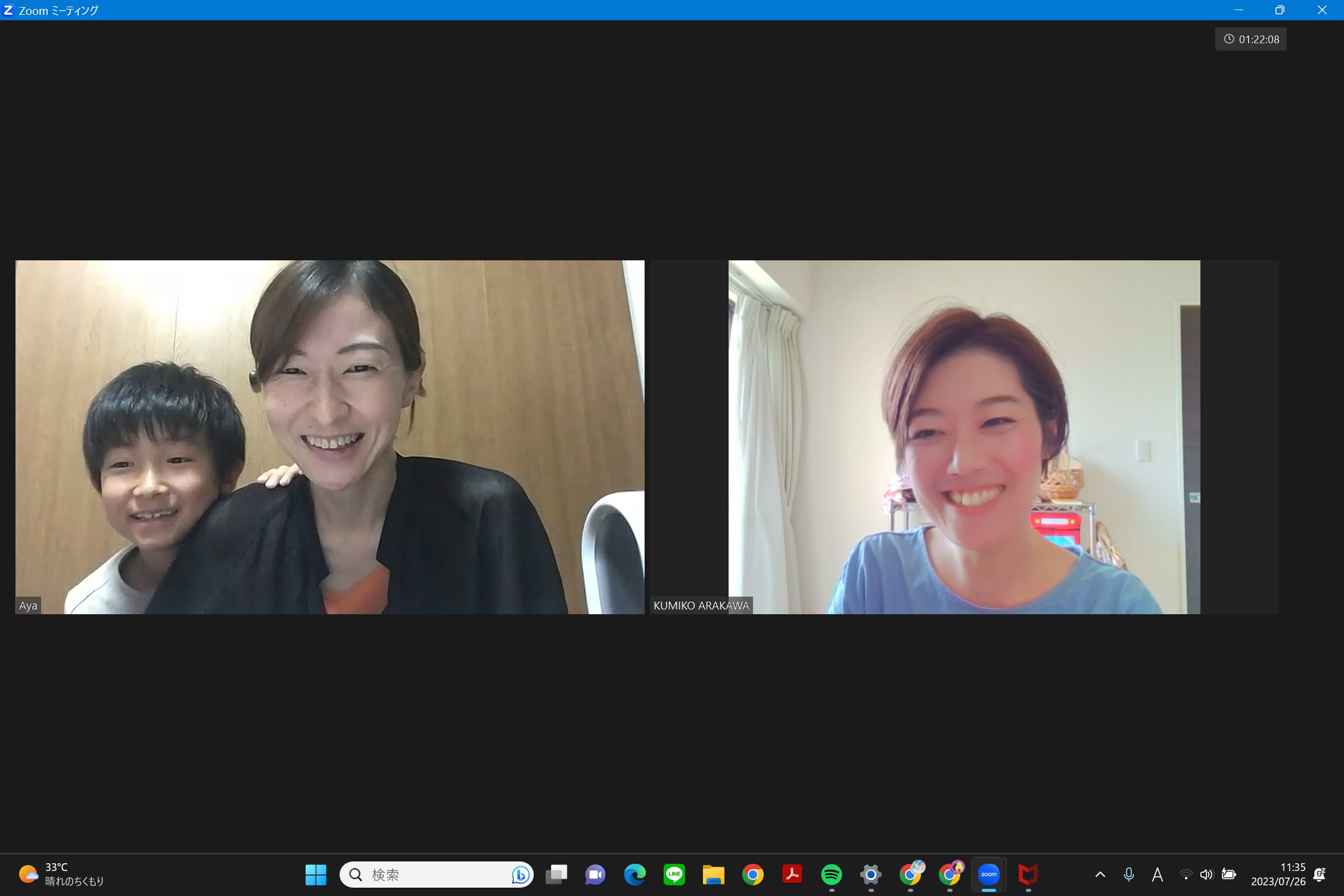Open first Chrome profile icon with badge
This screenshot has width=1344, height=896.
pos(911,873)
